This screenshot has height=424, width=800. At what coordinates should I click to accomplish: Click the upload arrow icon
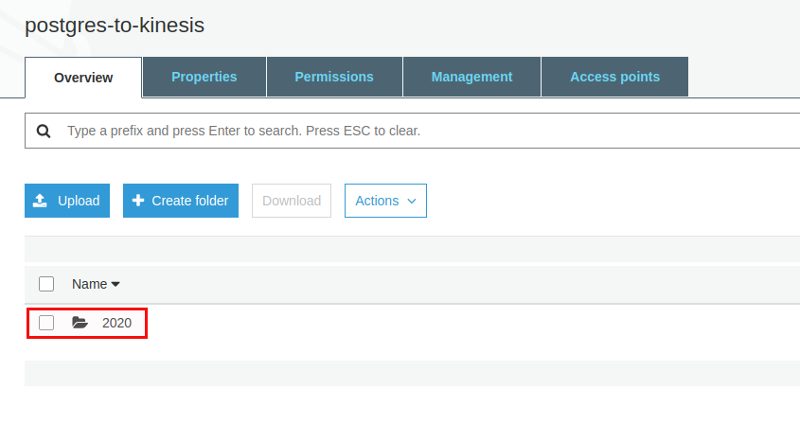point(40,201)
